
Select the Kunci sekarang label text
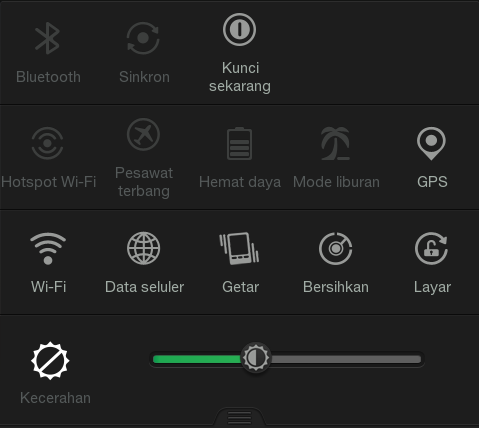click(x=240, y=77)
